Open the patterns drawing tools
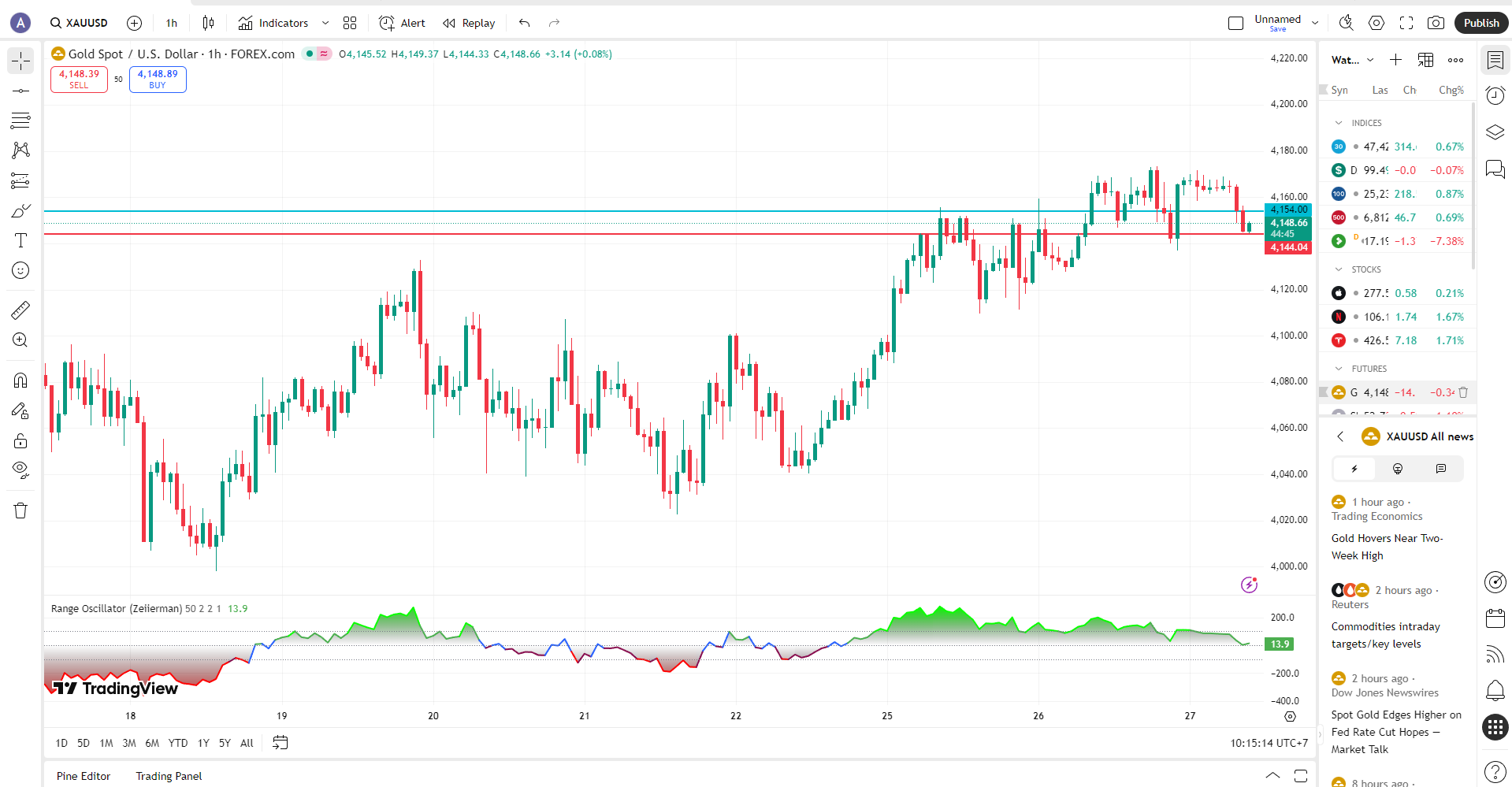This screenshot has height=787, width=1512. 20,150
